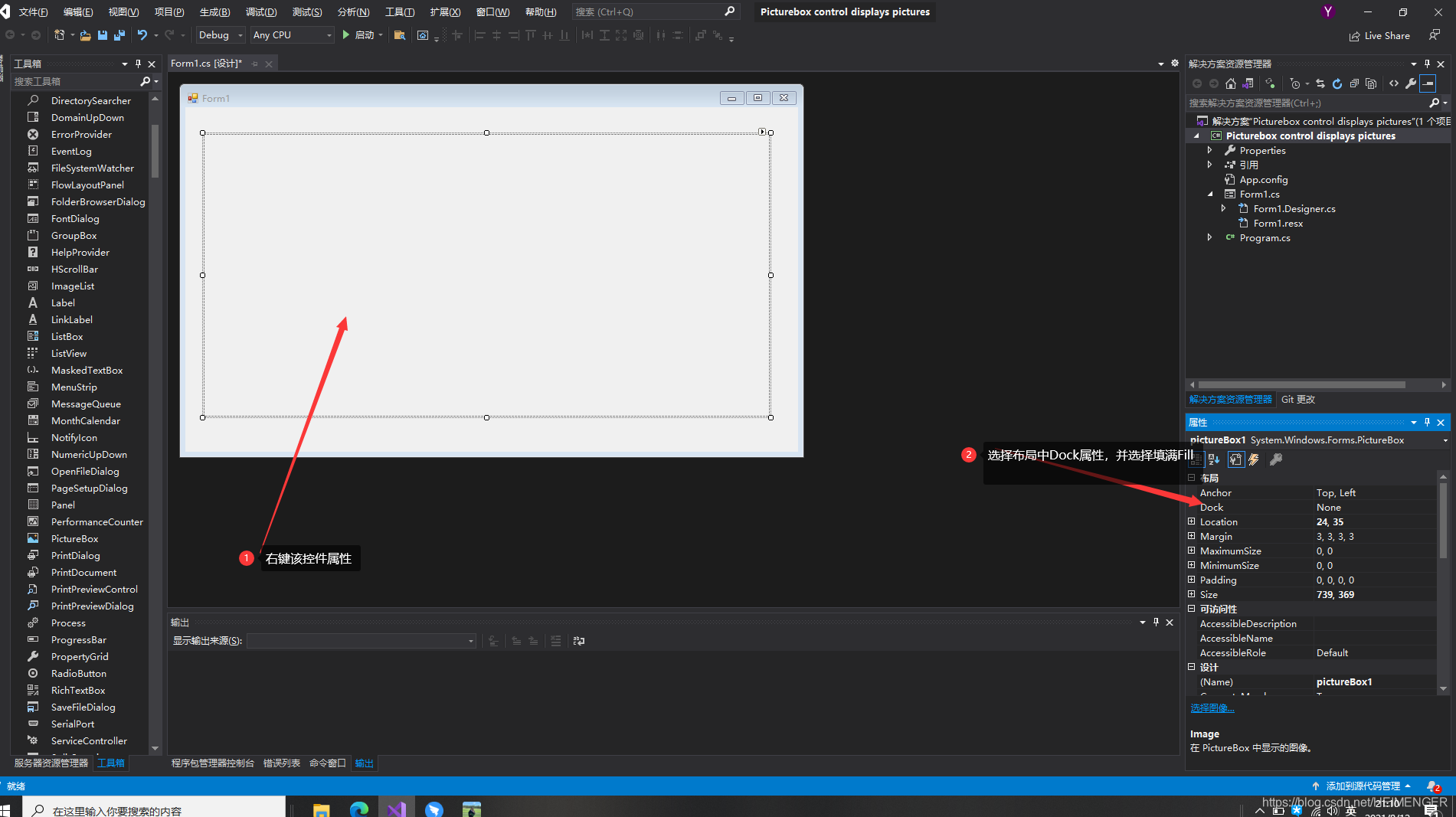Collapse All in Solution Explorer toolbar
Image resolution: width=1456 pixels, height=817 pixels.
[1354, 83]
